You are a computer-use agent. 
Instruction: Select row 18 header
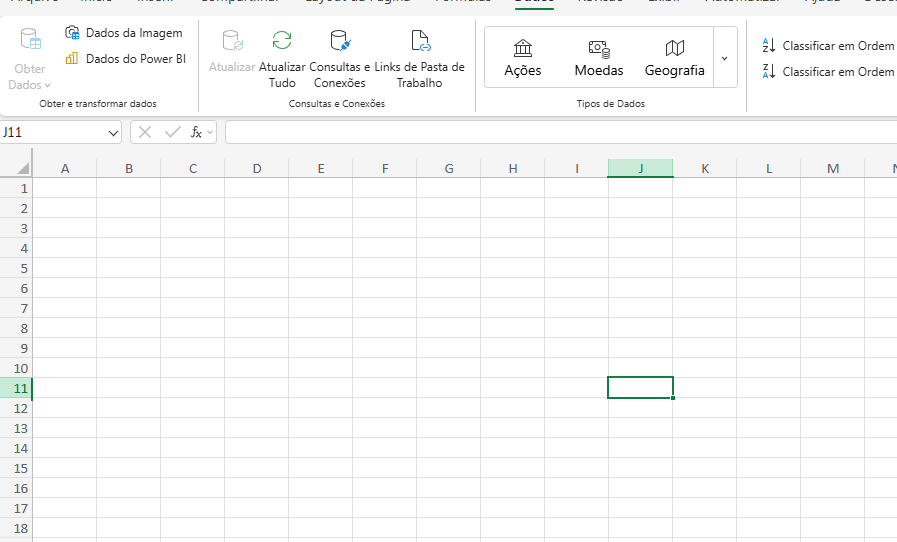tap(16, 528)
